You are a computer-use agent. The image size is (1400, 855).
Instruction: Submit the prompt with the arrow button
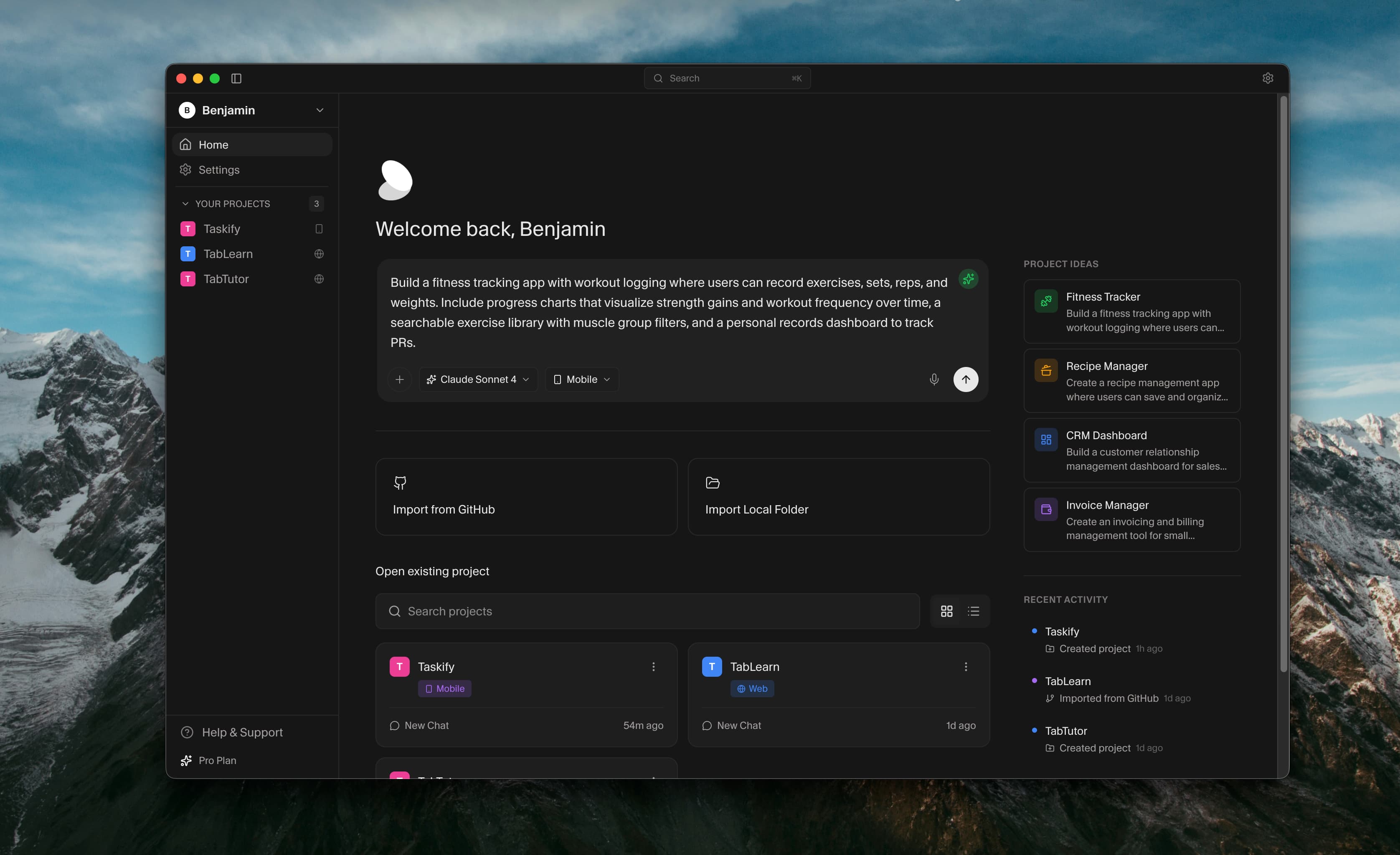point(966,379)
